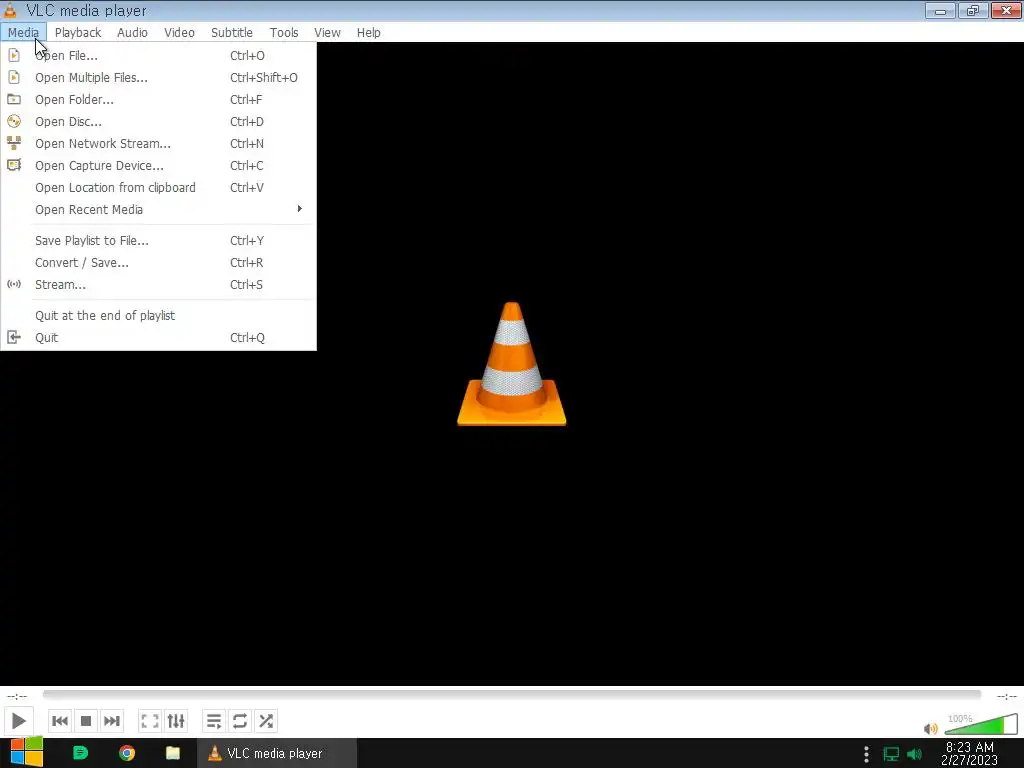Skip to next media in the playlist
The image size is (1024, 768).
[112, 721]
